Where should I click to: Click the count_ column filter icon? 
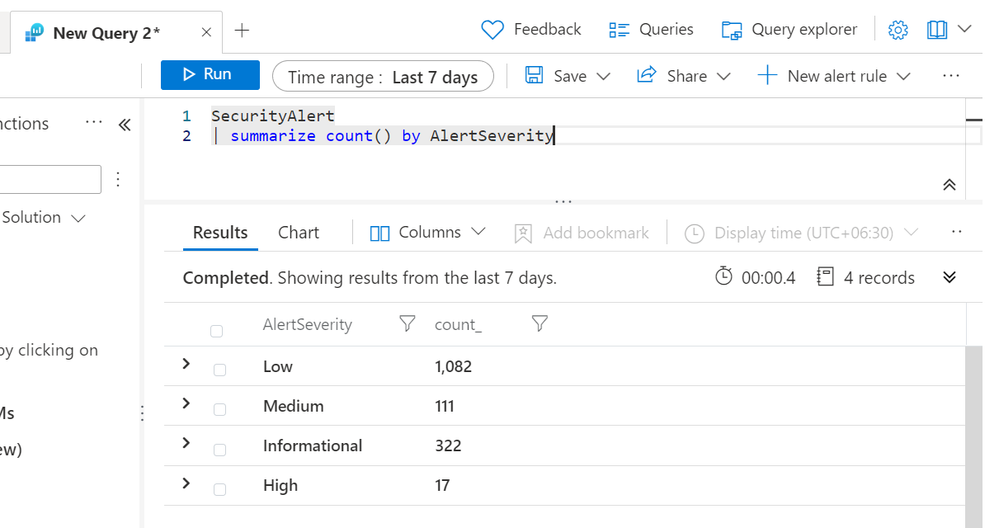click(540, 324)
